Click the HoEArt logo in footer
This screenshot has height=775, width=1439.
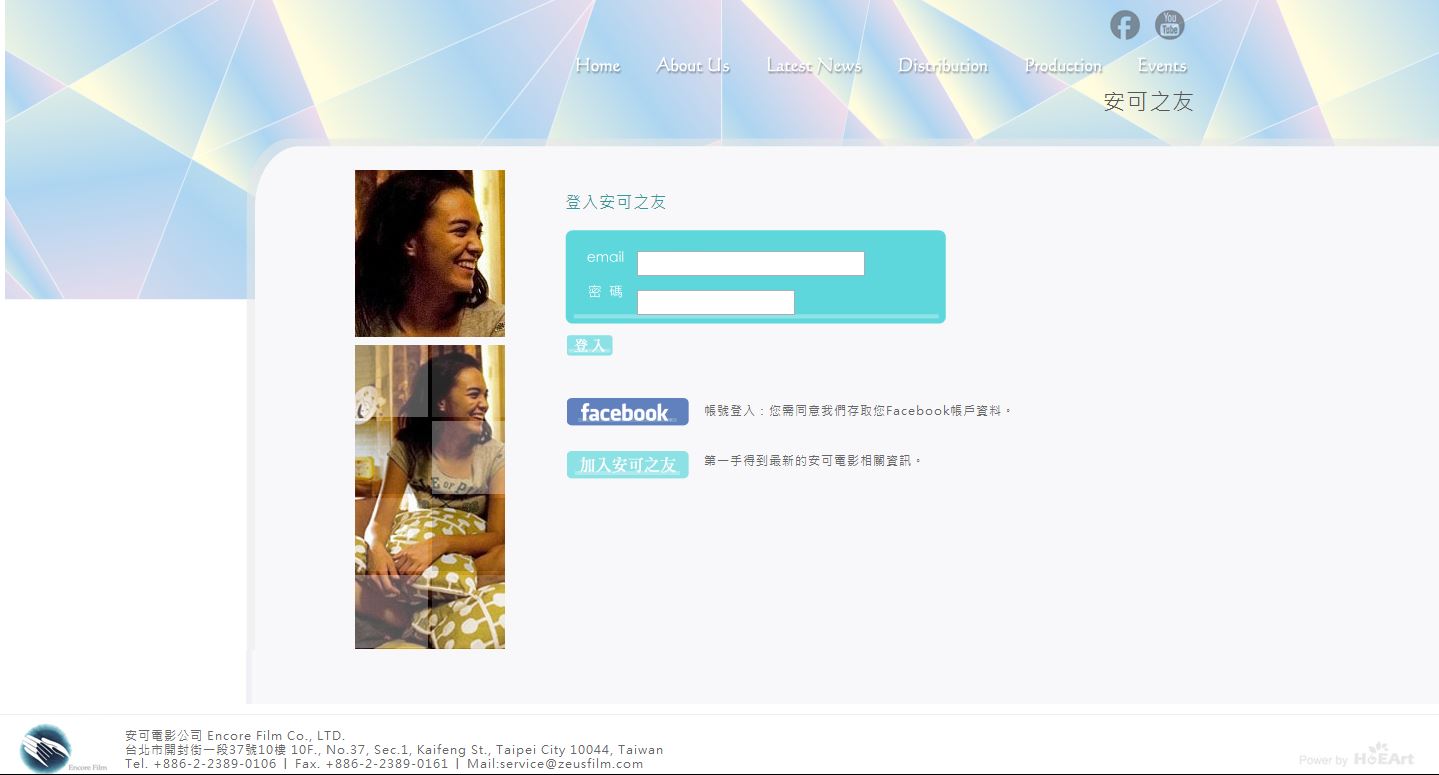(x=1384, y=756)
